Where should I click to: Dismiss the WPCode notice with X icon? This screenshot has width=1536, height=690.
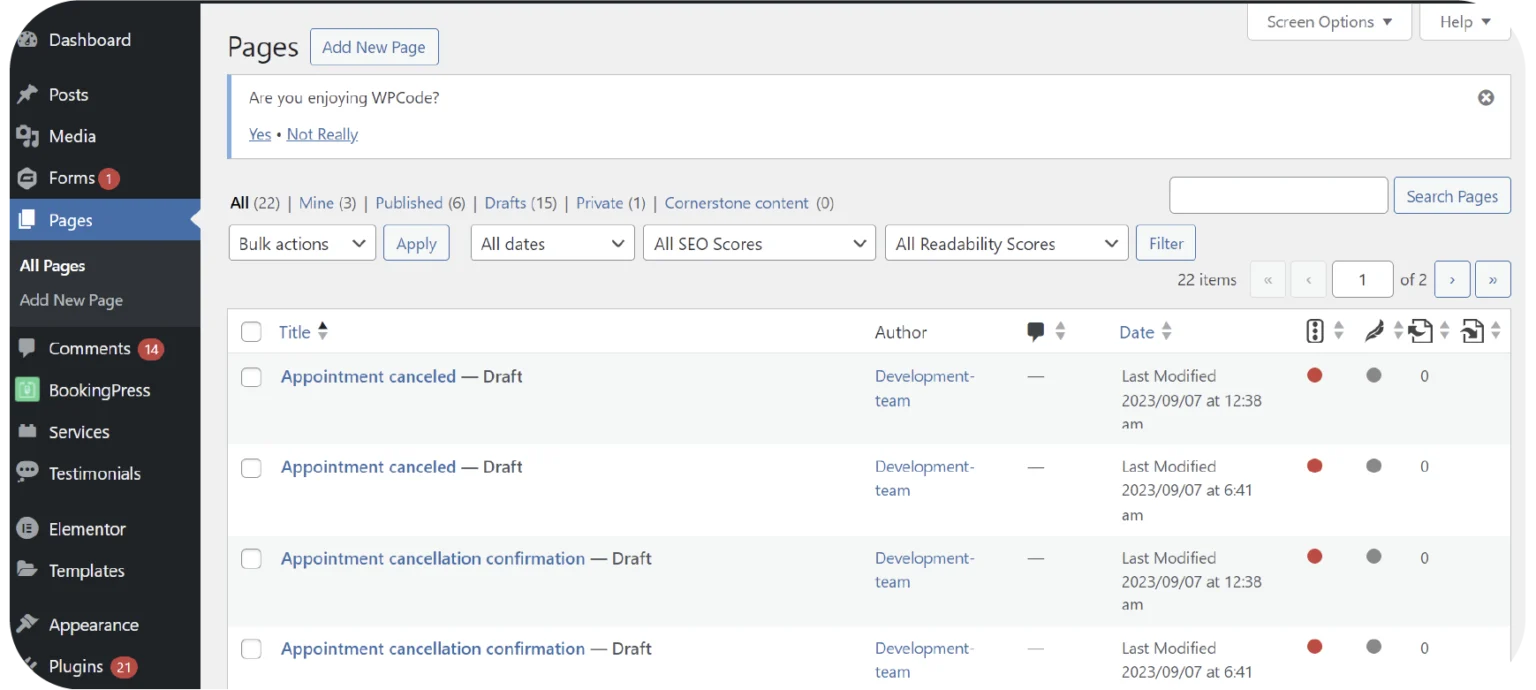pos(1486,98)
